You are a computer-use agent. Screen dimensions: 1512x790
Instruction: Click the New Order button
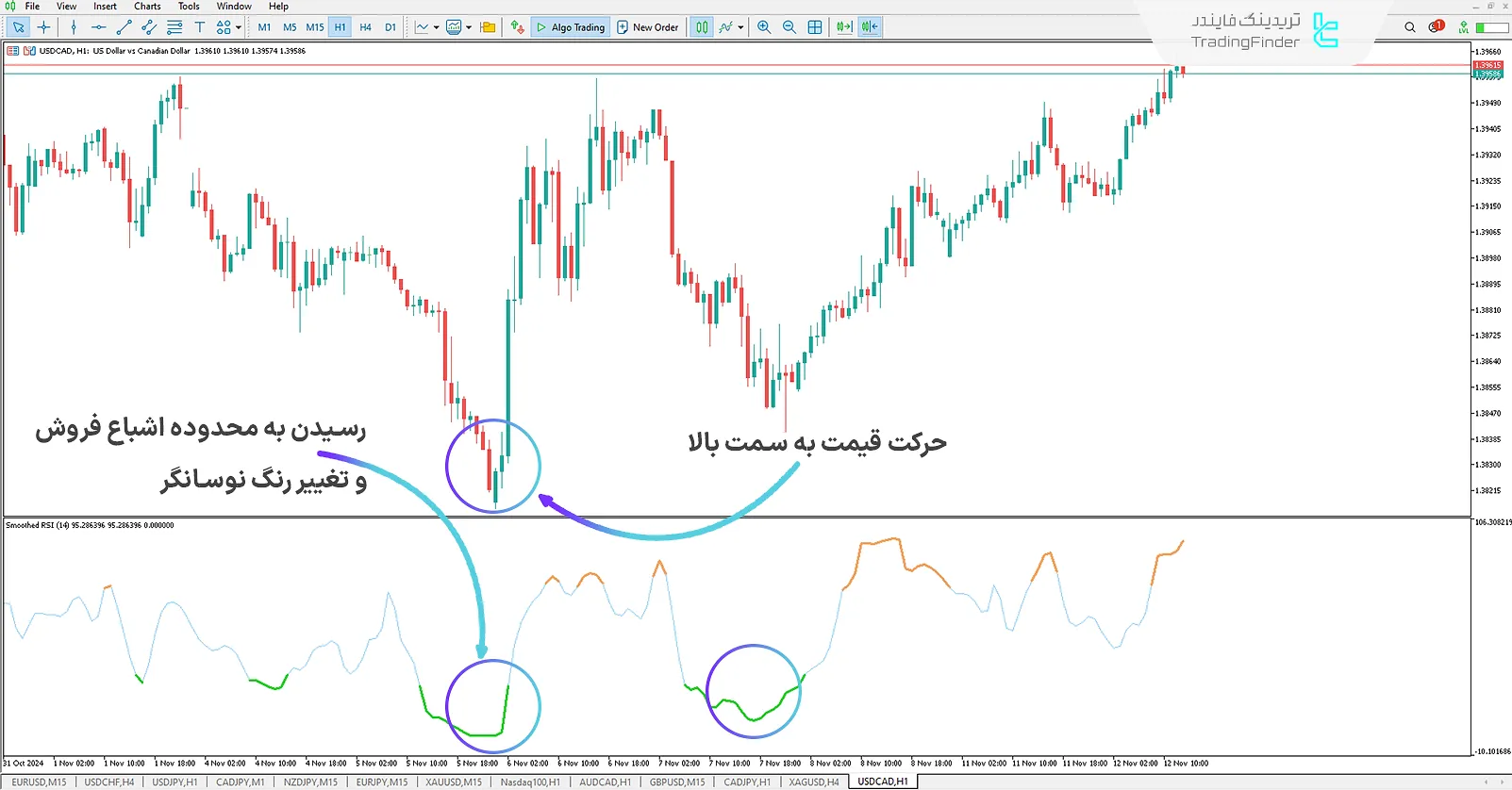pos(648,27)
